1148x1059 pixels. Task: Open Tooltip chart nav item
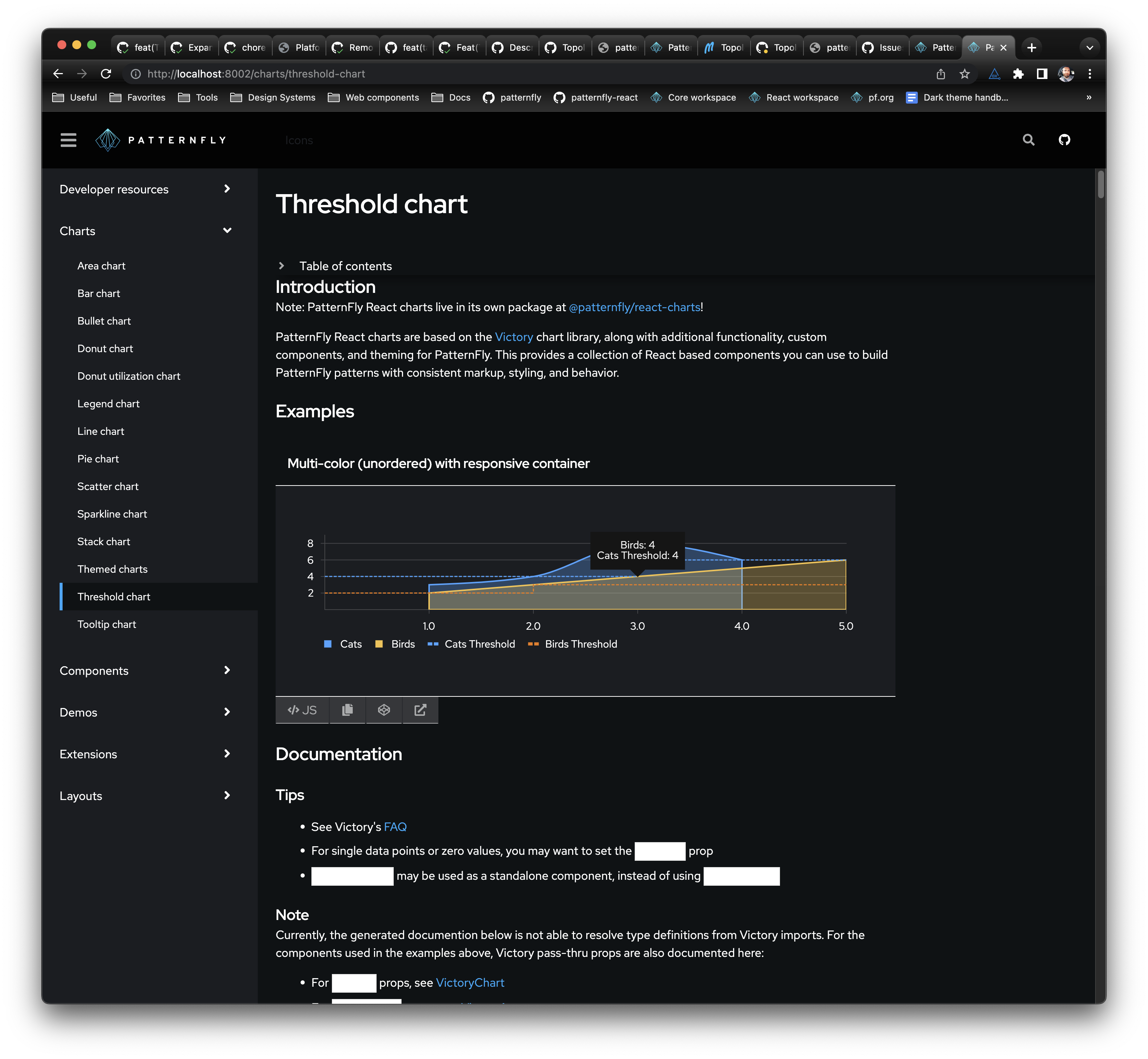pyautogui.click(x=107, y=624)
